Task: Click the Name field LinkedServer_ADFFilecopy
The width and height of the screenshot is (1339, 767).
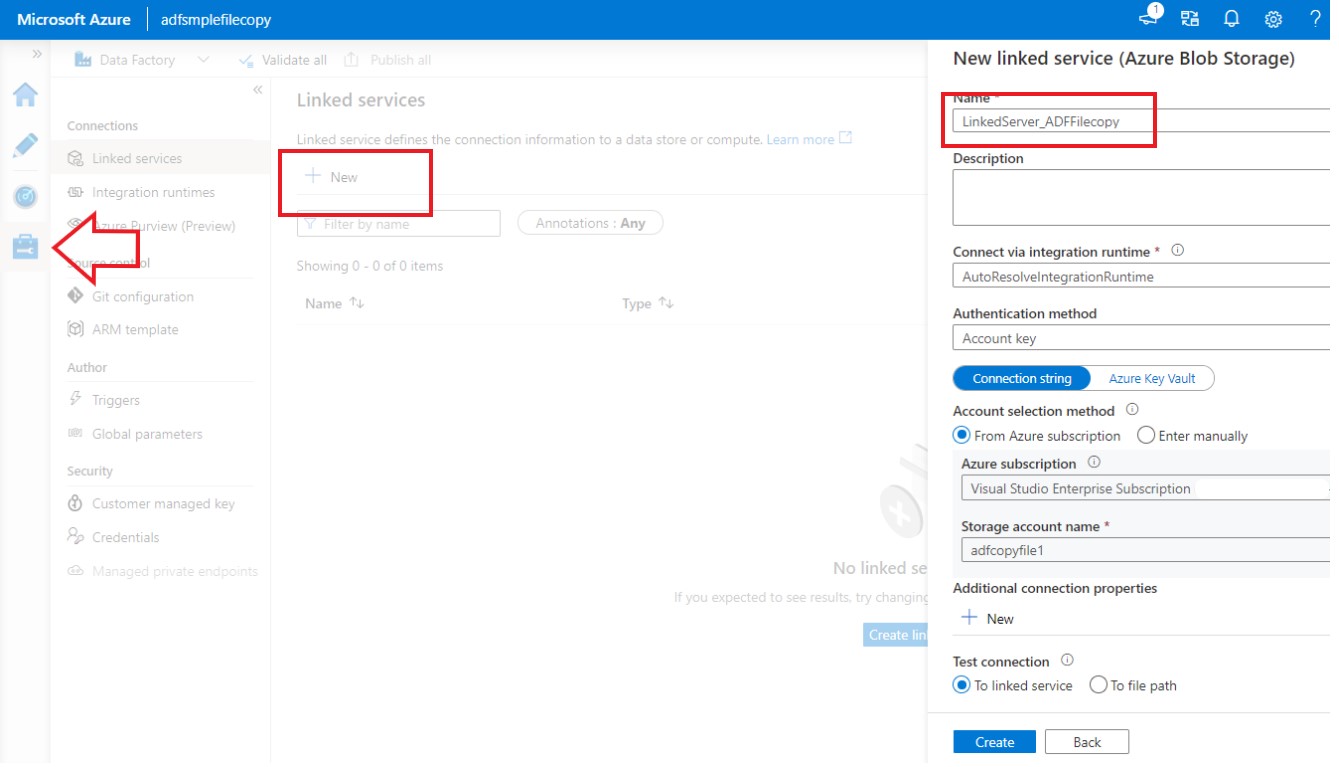Action: (1141, 121)
